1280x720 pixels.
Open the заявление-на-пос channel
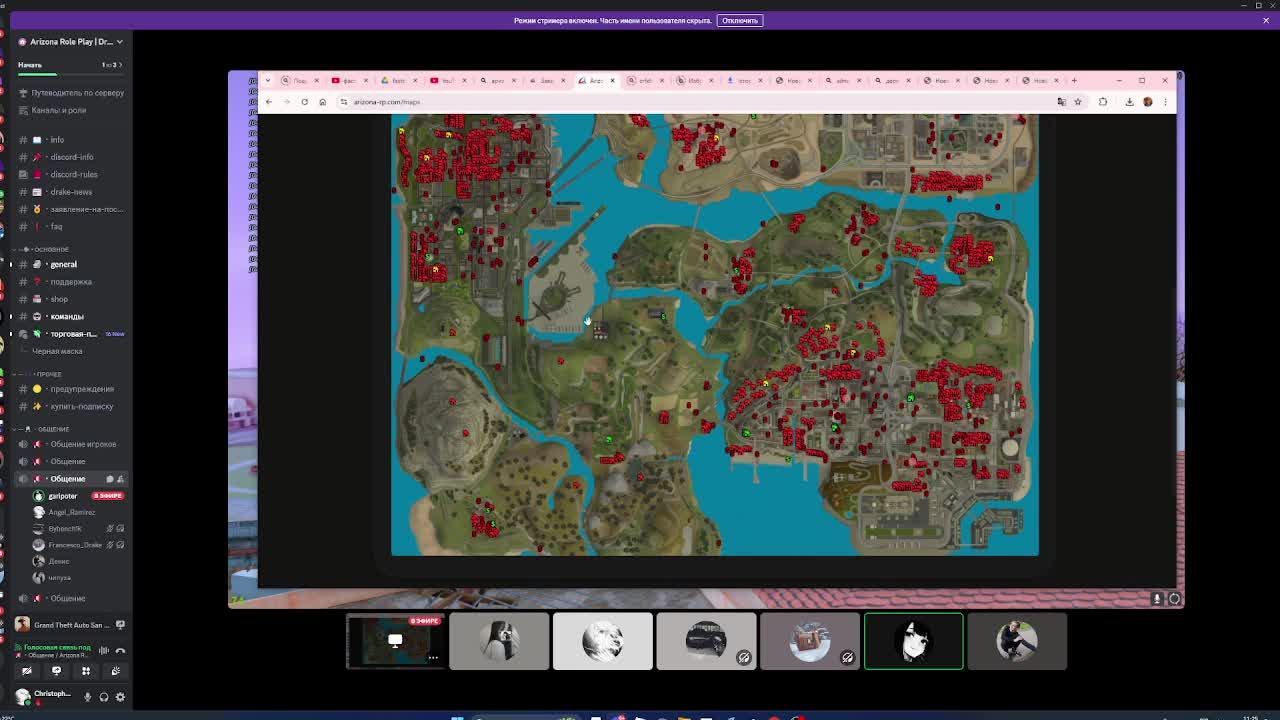tap(70, 209)
